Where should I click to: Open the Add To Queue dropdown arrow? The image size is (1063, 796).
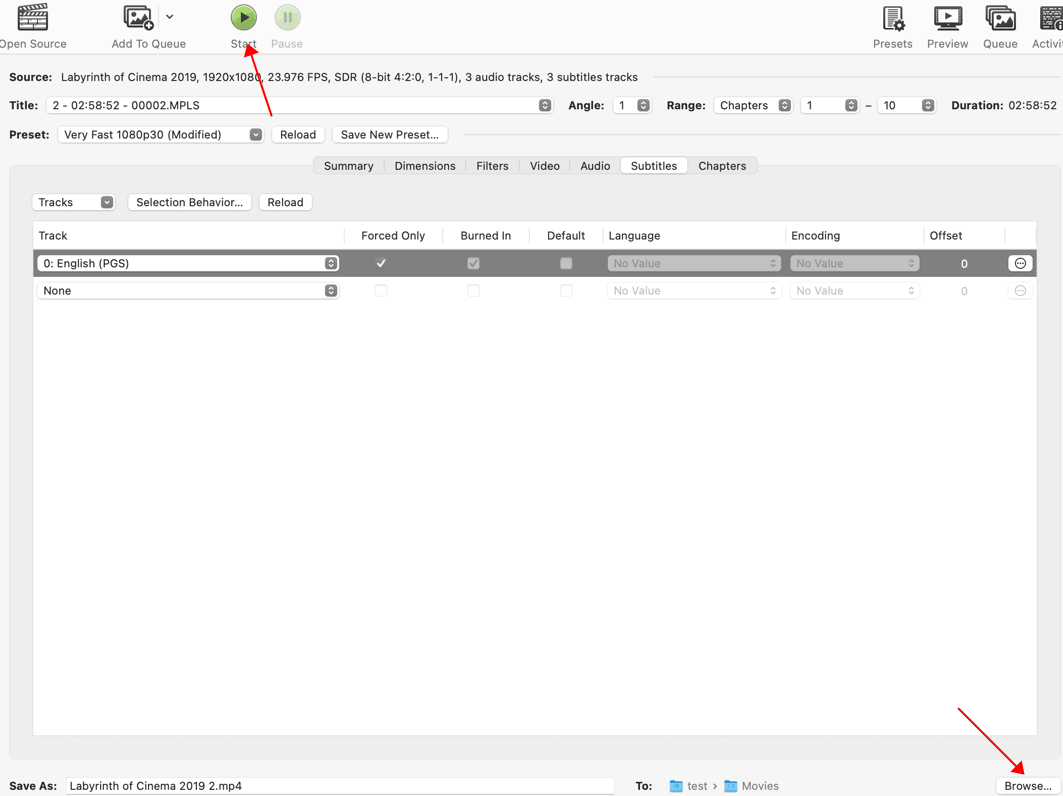170,17
